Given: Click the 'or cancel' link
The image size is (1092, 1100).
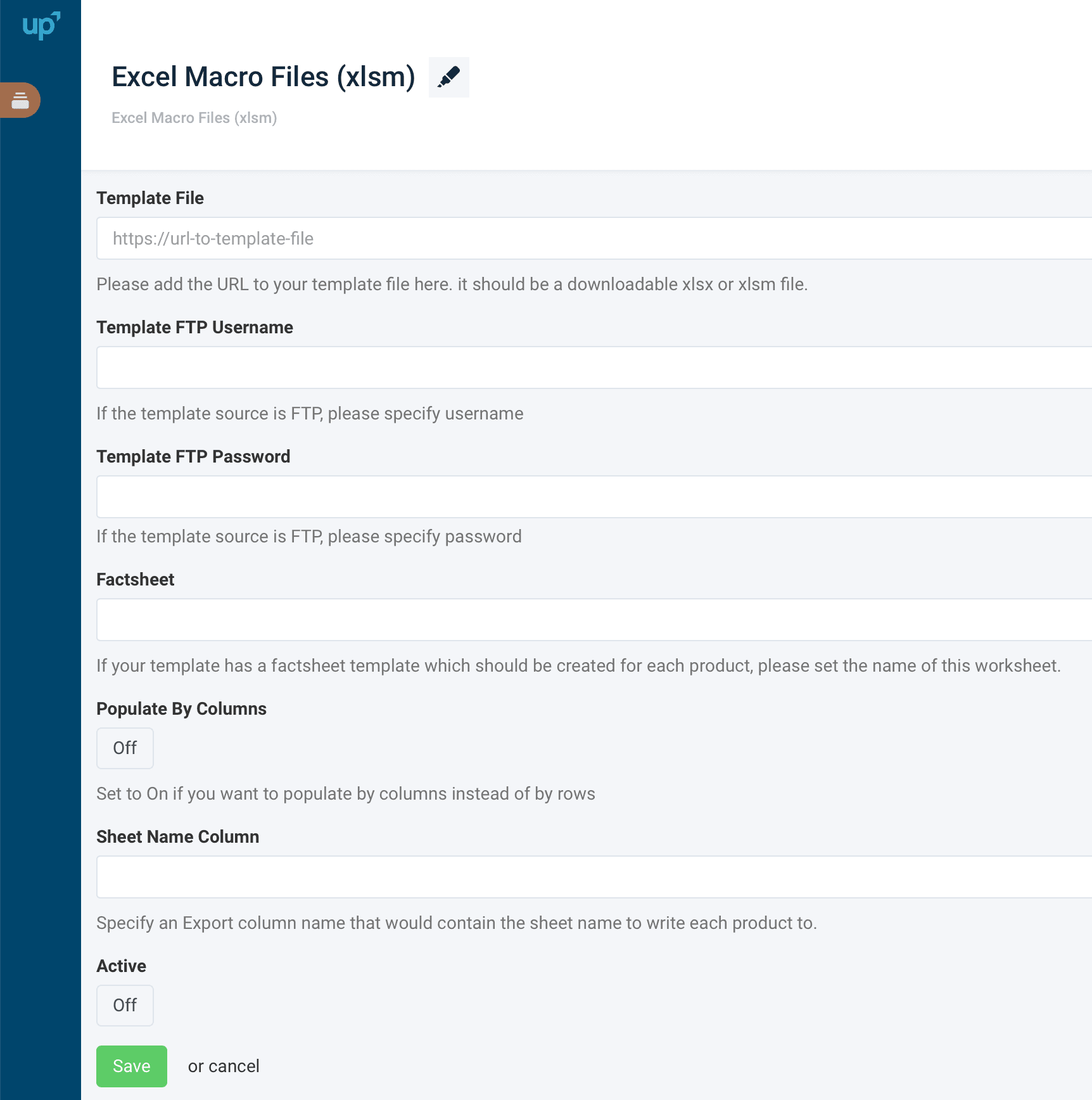Looking at the screenshot, I should 224,1066.
